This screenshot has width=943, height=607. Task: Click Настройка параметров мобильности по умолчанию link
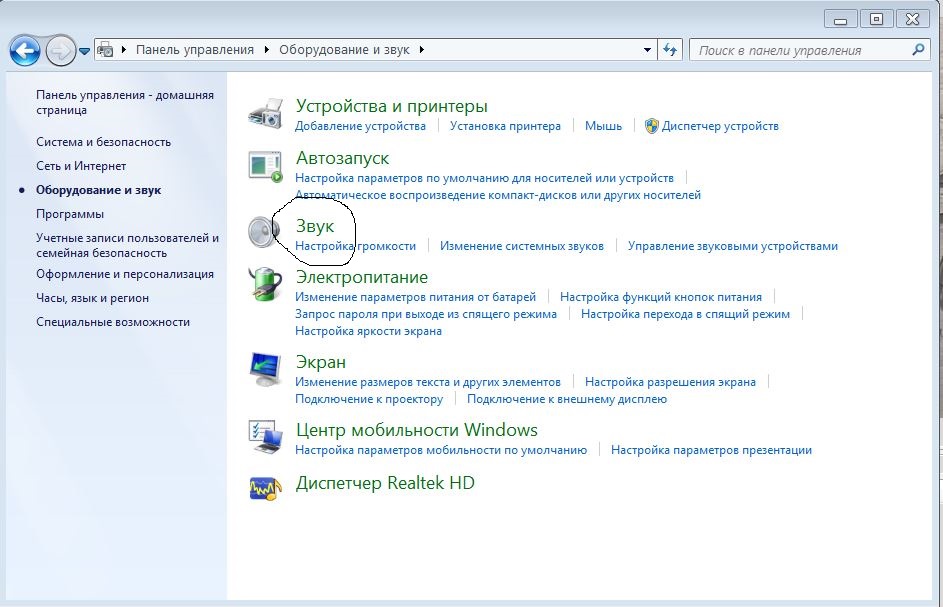point(441,450)
